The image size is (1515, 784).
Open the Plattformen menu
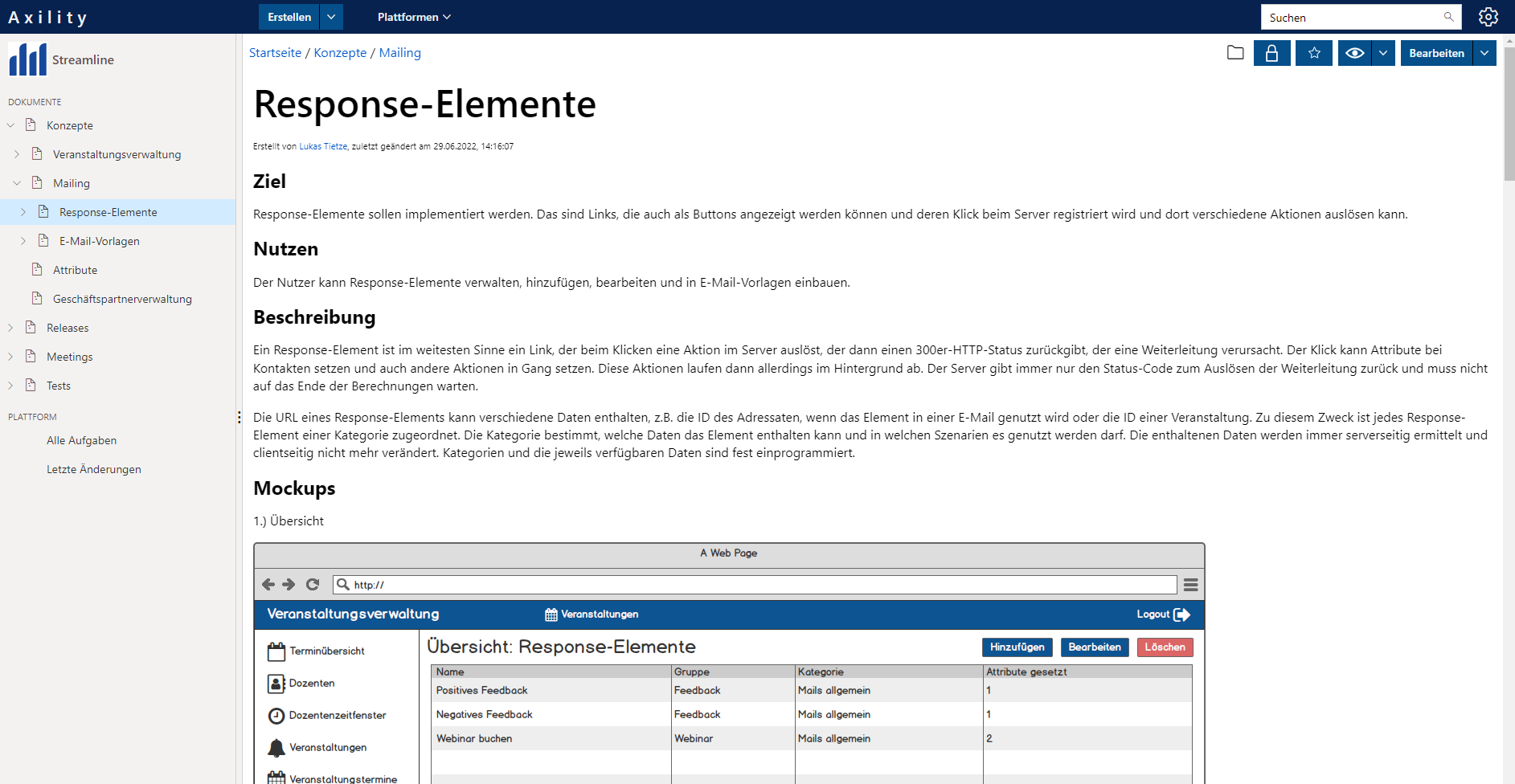(414, 17)
